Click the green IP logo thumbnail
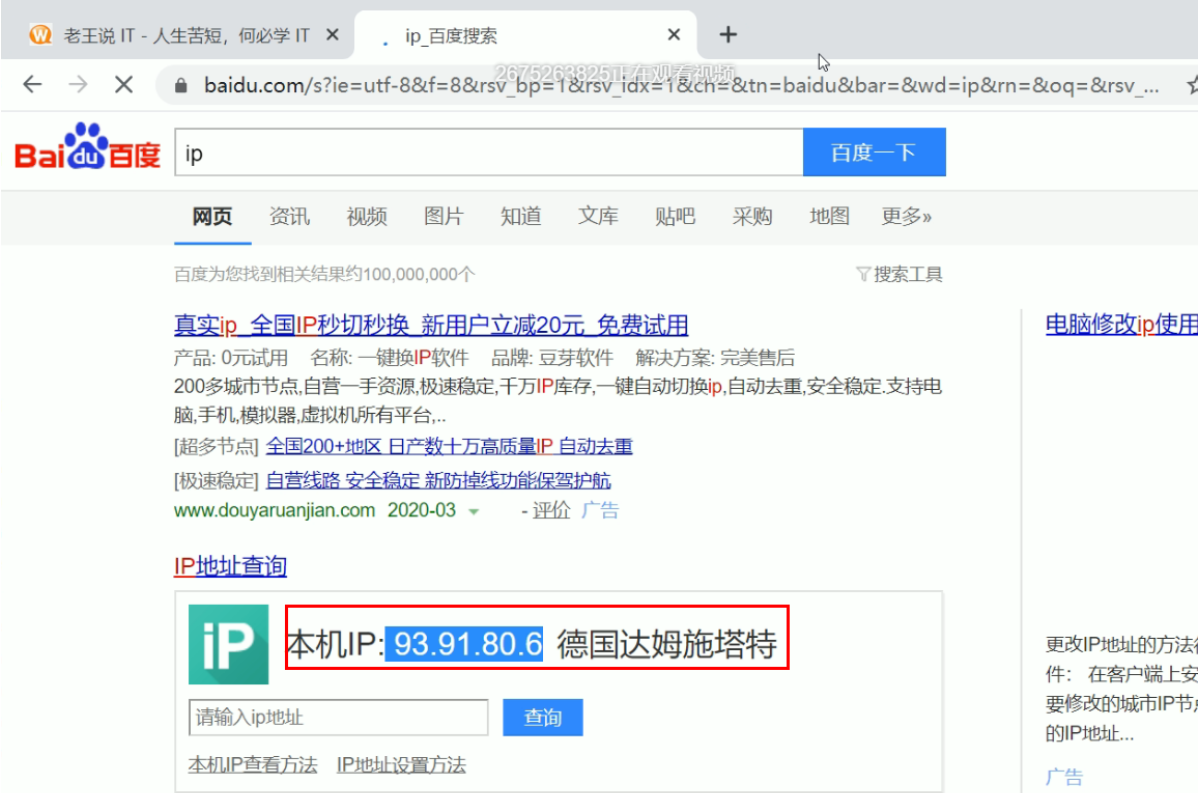1199x793 pixels. [229, 644]
